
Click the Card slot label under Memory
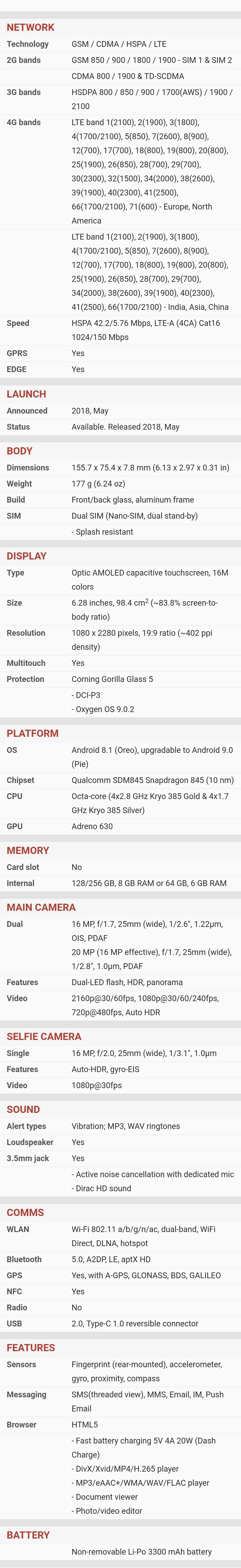(x=23, y=867)
